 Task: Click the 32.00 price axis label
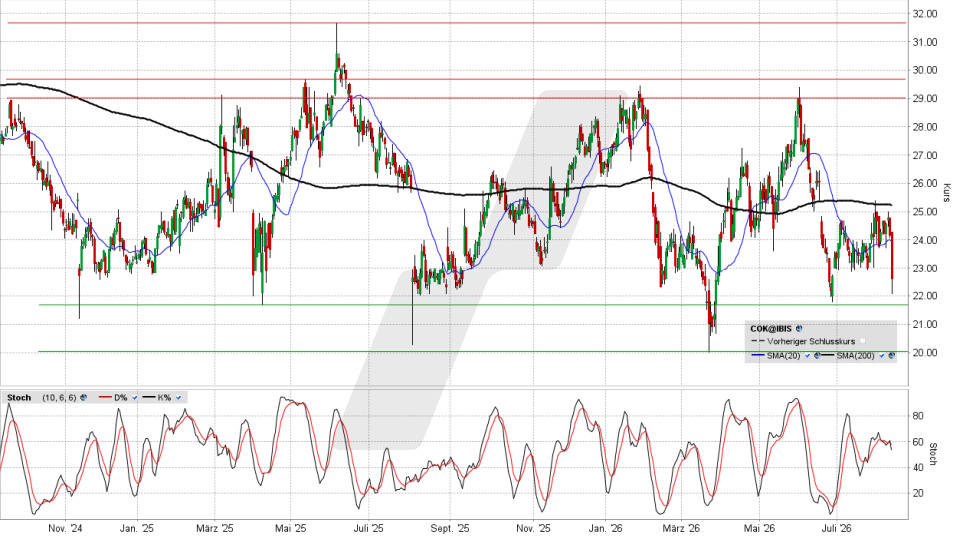pos(924,14)
